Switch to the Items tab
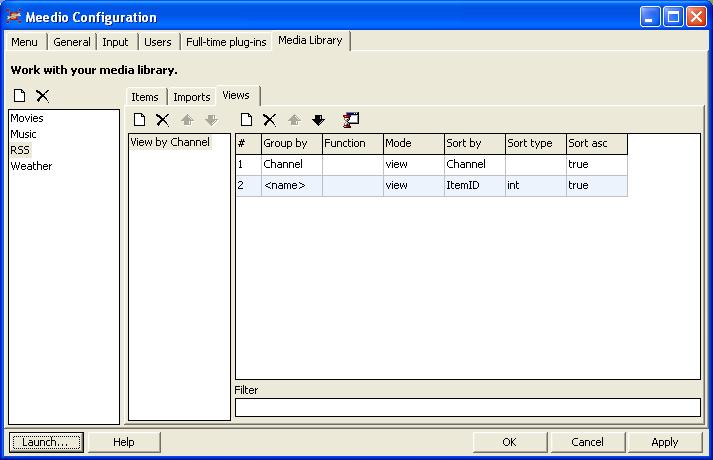This screenshot has height=460, width=713. pos(145,97)
